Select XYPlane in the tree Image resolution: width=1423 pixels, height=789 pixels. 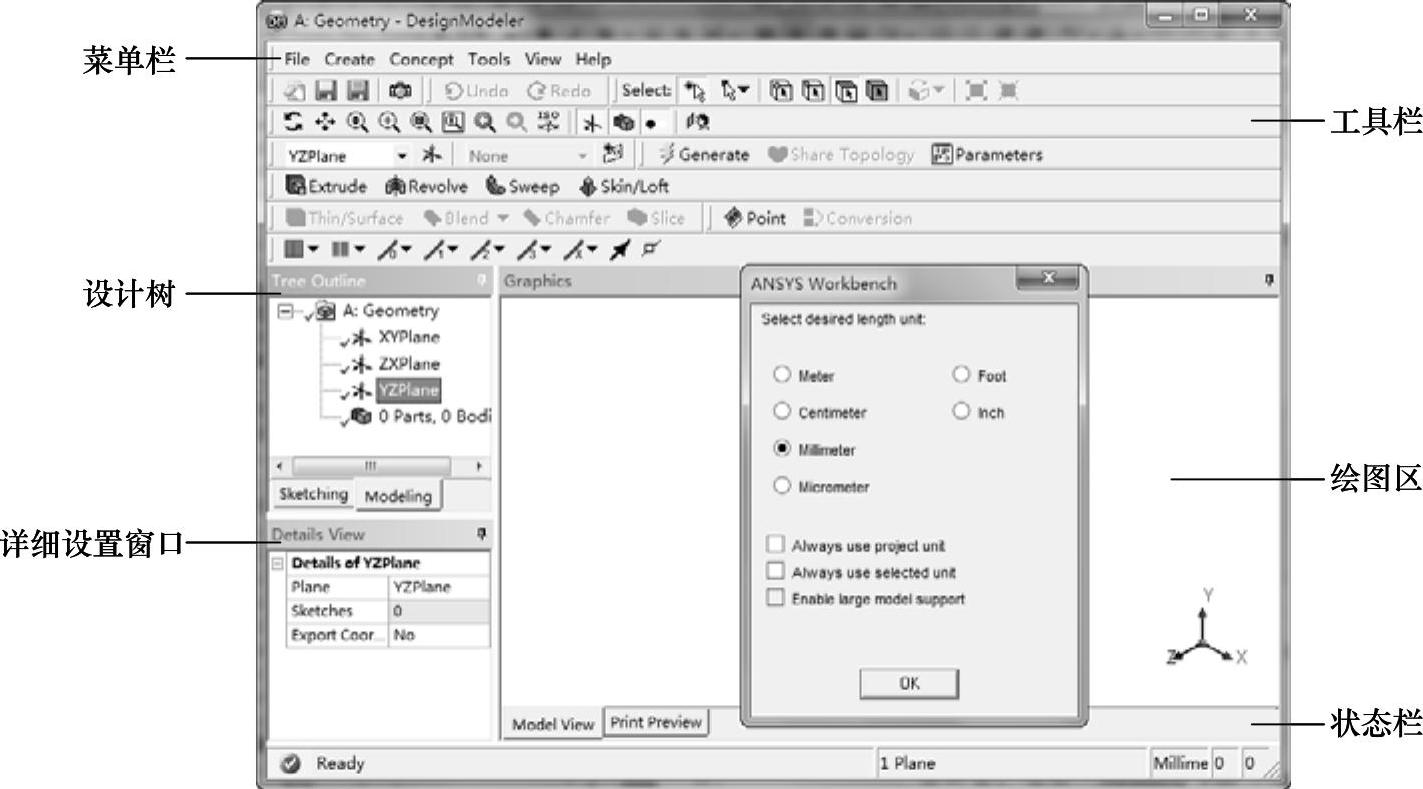(x=409, y=337)
